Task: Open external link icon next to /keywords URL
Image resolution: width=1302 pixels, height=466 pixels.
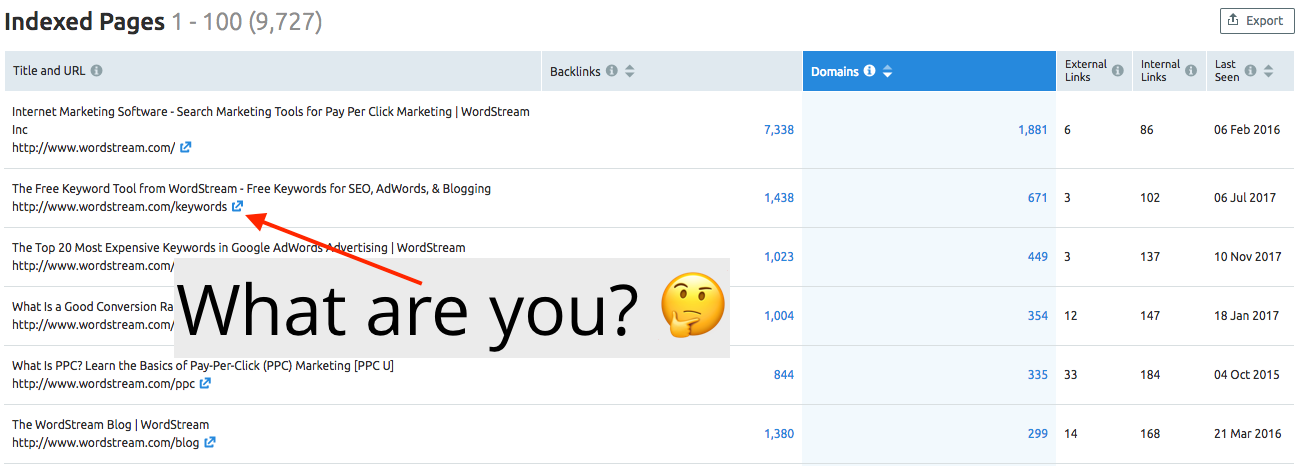Action: 238,207
